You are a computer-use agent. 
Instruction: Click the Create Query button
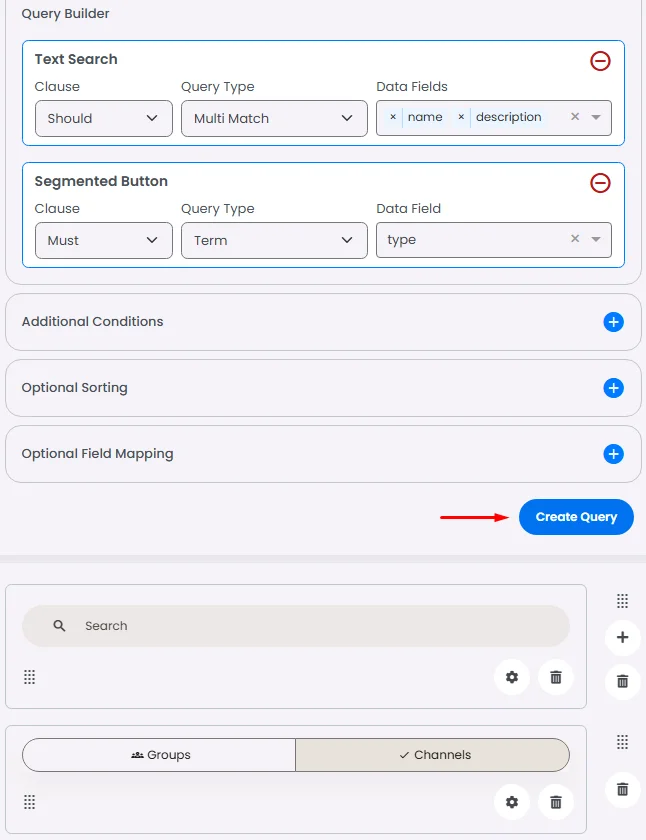pyautogui.click(x=576, y=517)
